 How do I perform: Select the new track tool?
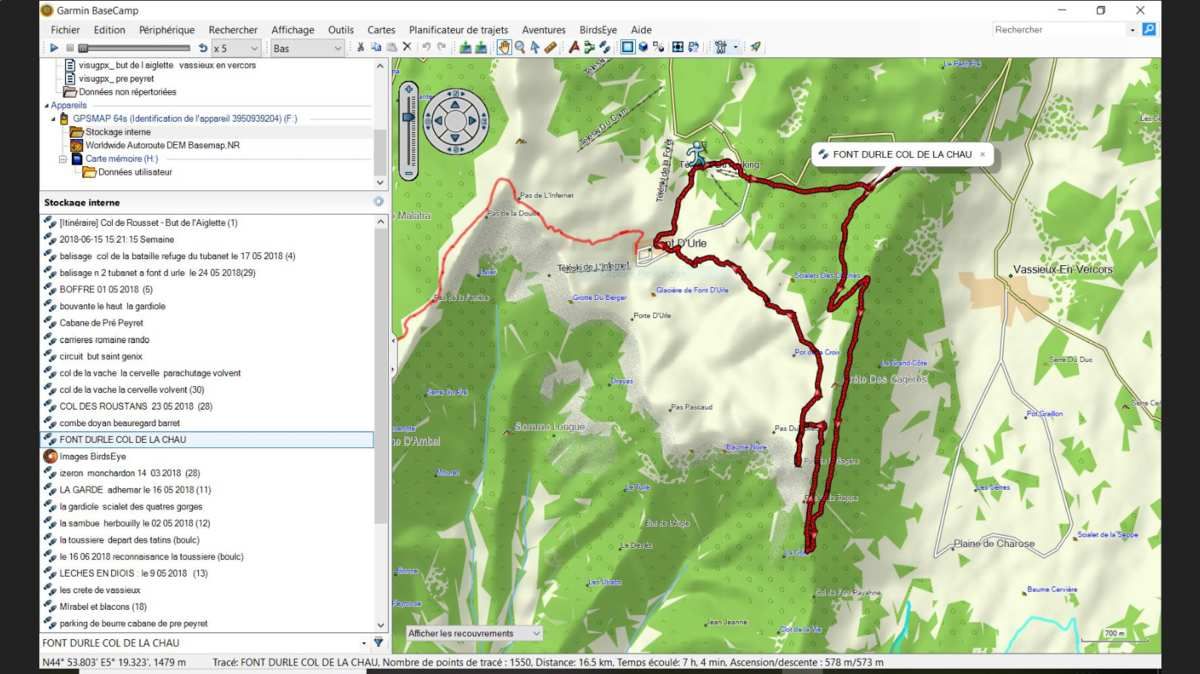[604, 47]
